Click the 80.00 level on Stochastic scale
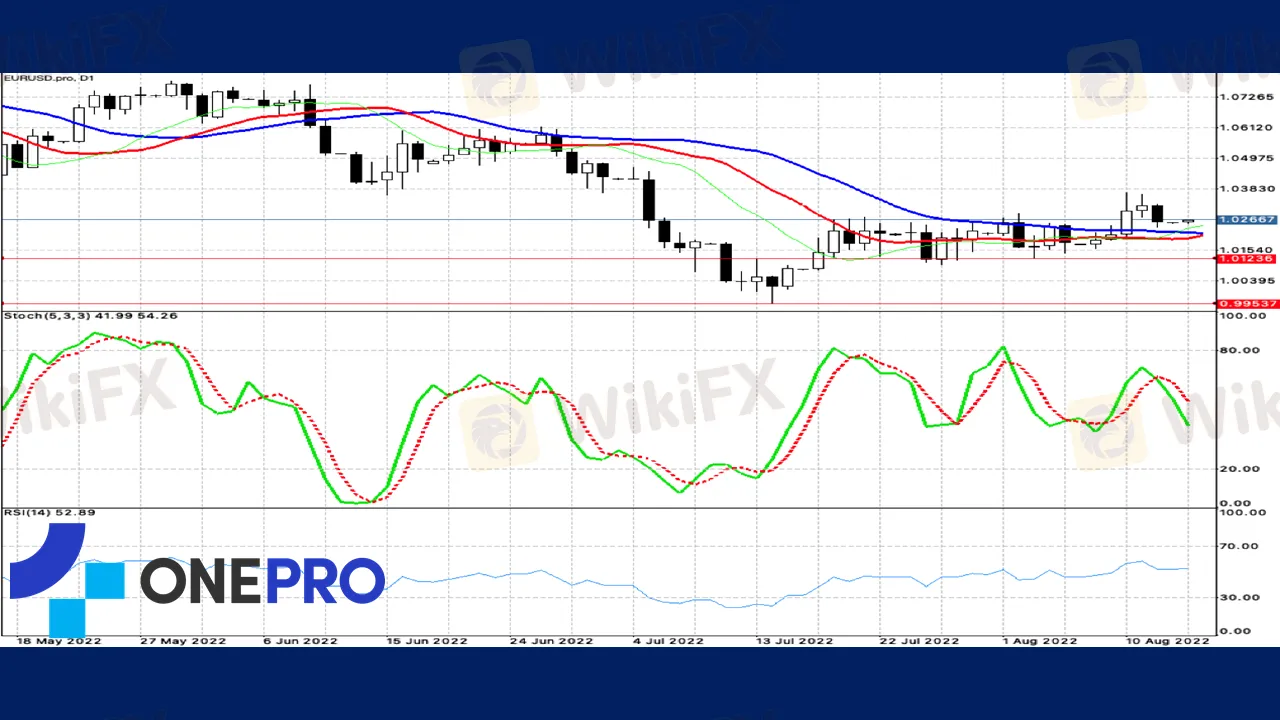The image size is (1280, 720). coord(1242,350)
